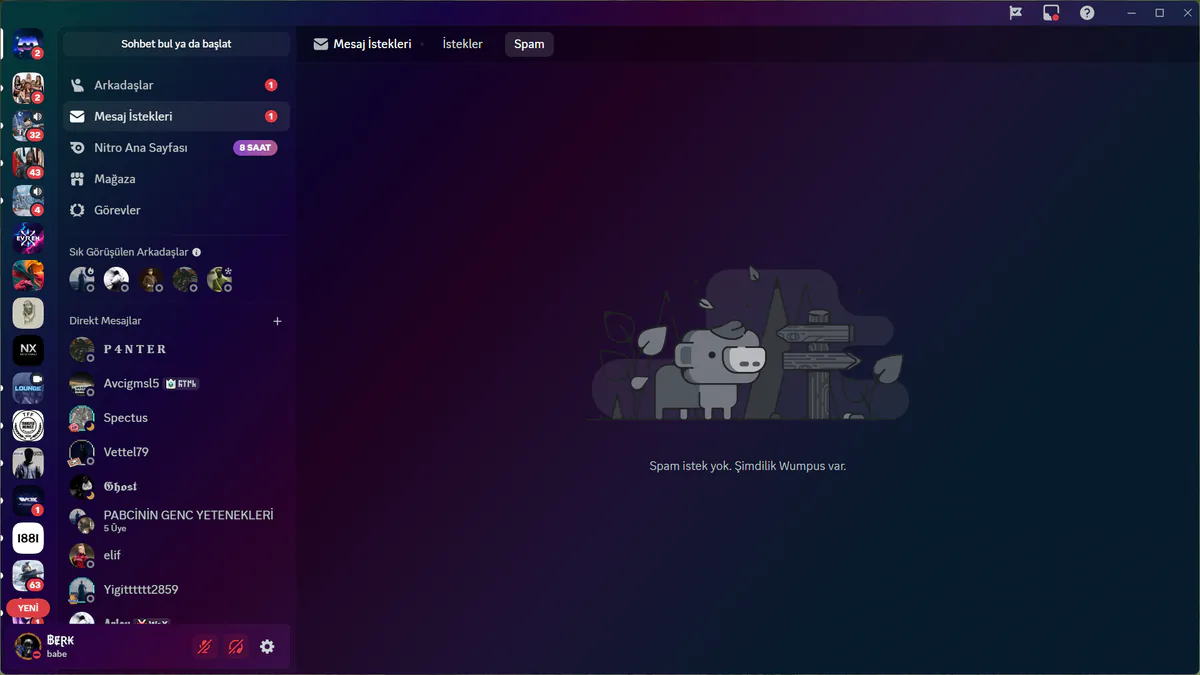Unmute the microphone in user panel
This screenshot has width=1200, height=675.
(x=204, y=647)
